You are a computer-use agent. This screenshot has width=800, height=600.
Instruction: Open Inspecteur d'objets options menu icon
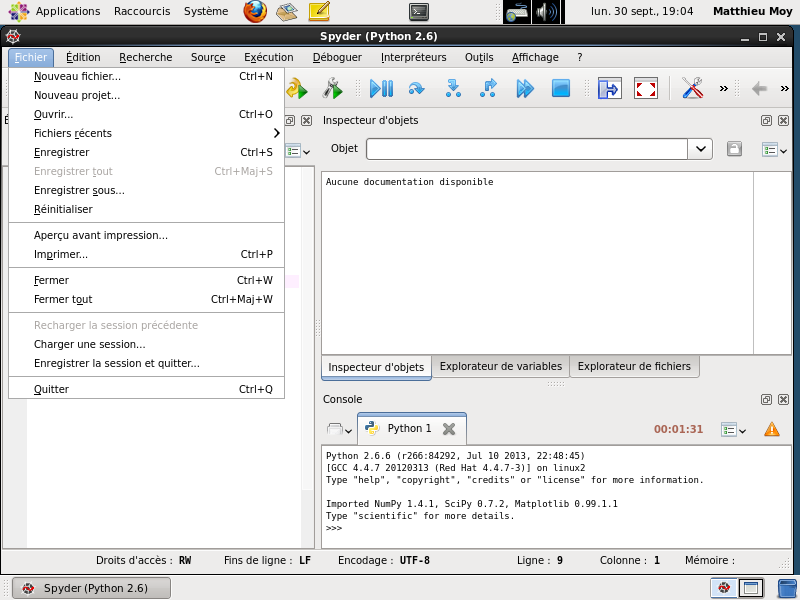(774, 149)
